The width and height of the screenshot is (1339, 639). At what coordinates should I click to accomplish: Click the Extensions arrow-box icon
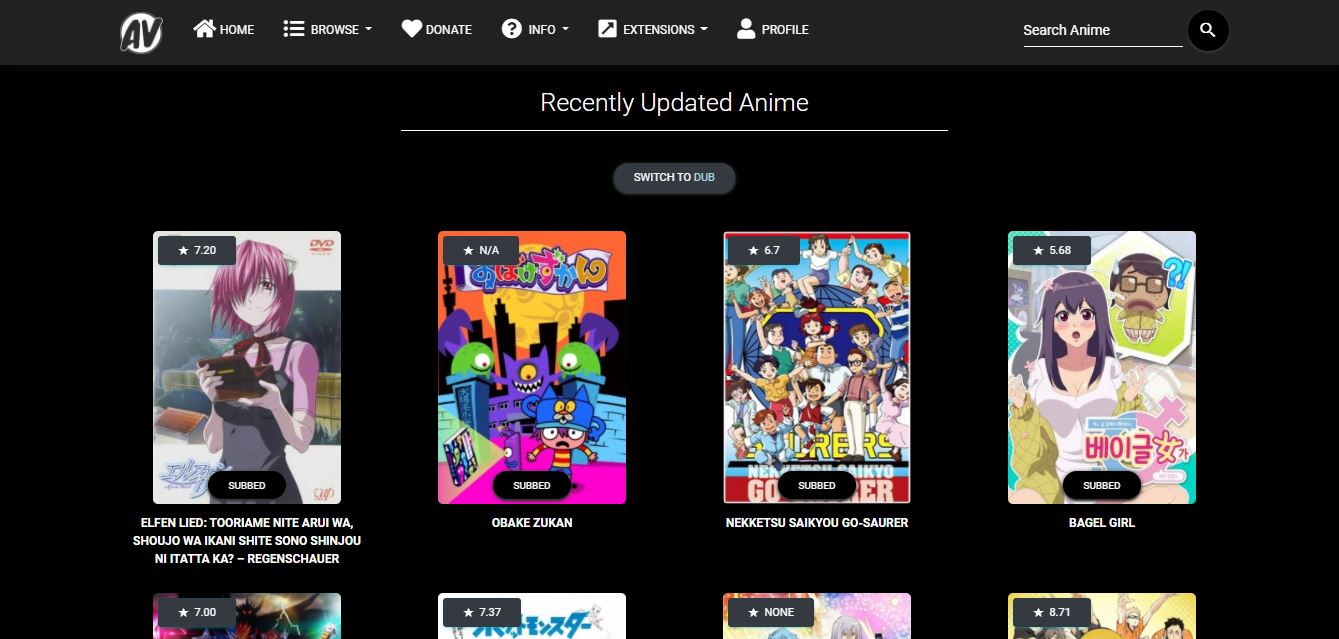tap(607, 29)
